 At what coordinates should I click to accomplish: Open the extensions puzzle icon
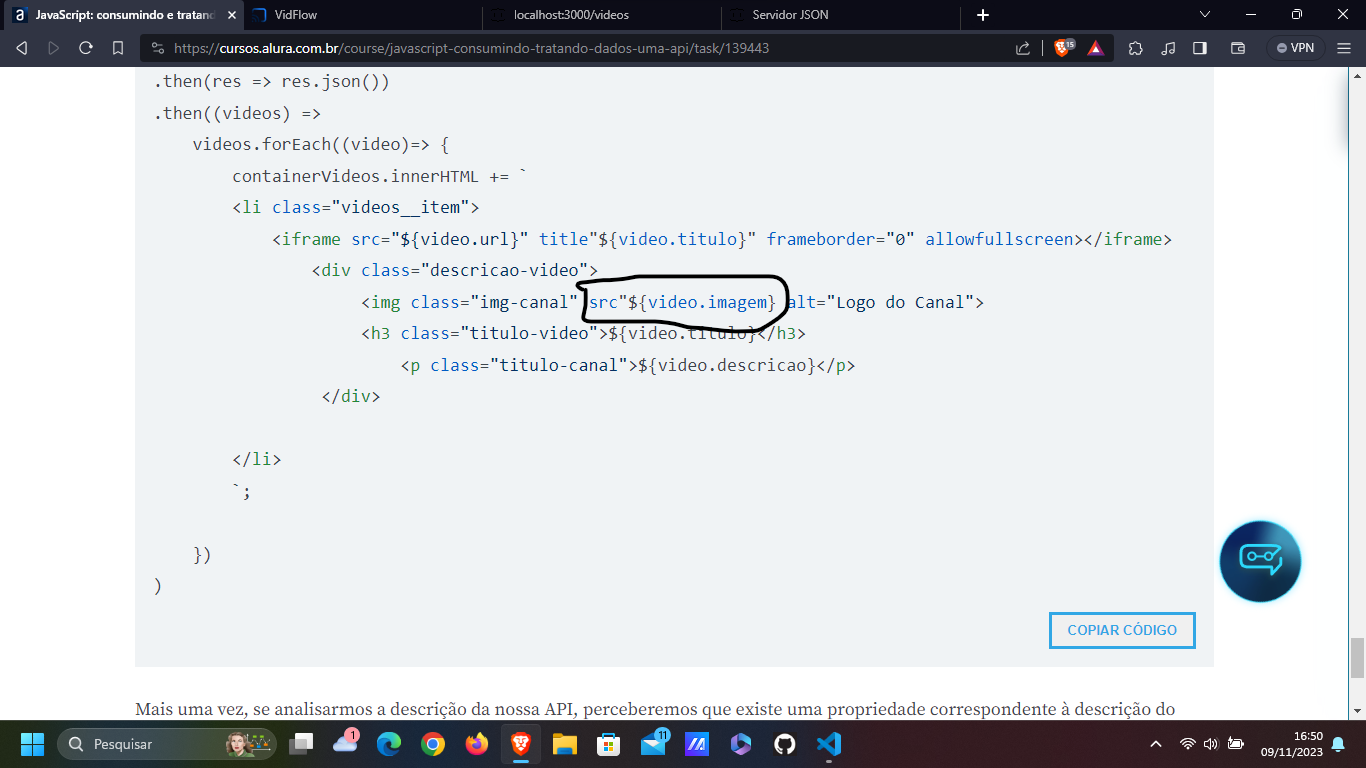(1135, 48)
